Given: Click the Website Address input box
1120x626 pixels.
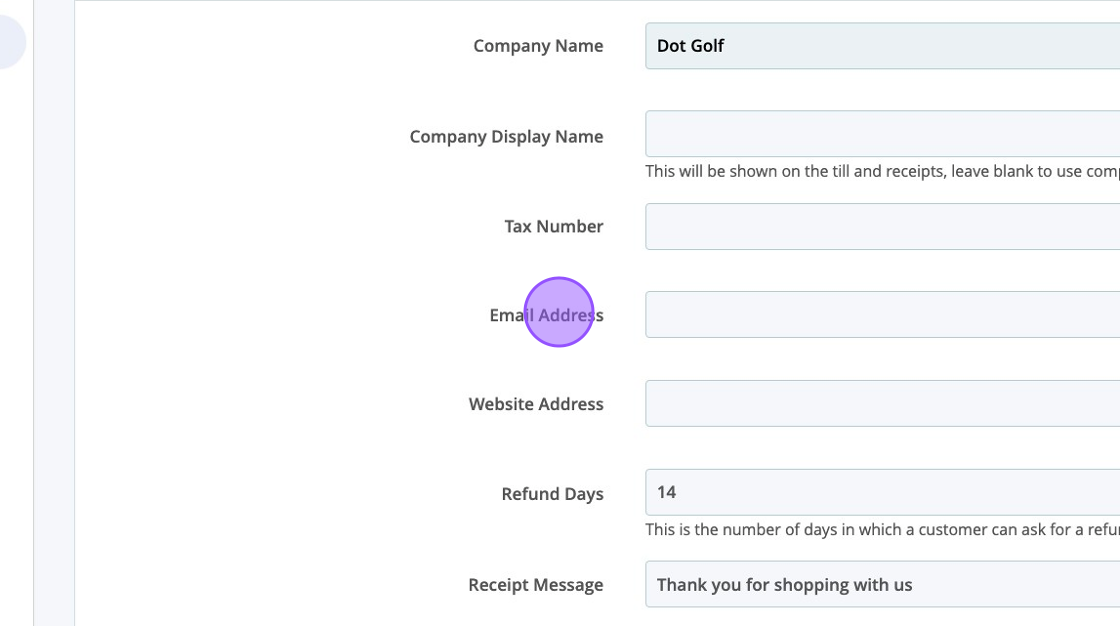Looking at the screenshot, I should (882, 404).
